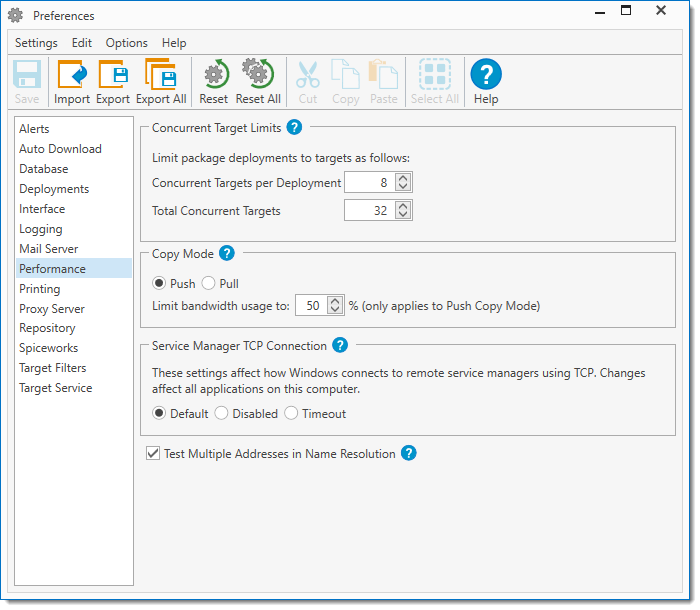Image resolution: width=700 pixels, height=610 pixels.
Task: Uncheck Test Multiple Addresses in Name Resolution
Action: [153, 453]
